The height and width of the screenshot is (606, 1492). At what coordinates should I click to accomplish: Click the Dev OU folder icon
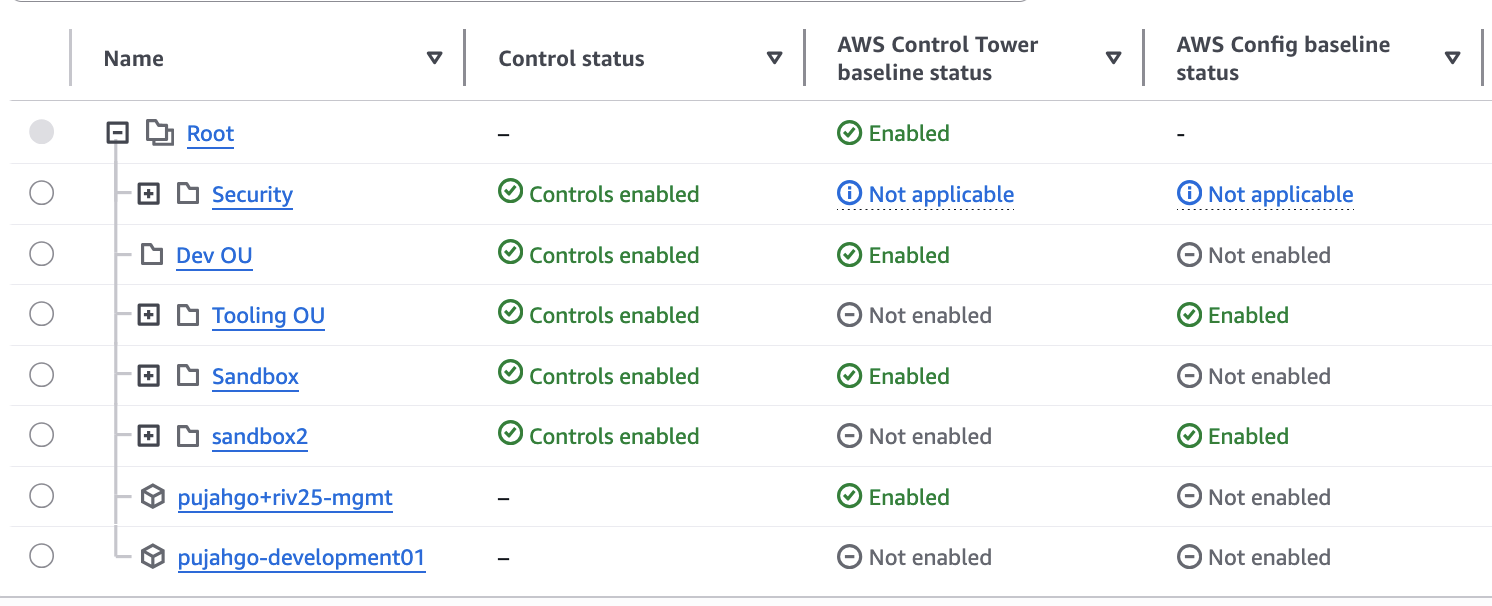coord(152,255)
